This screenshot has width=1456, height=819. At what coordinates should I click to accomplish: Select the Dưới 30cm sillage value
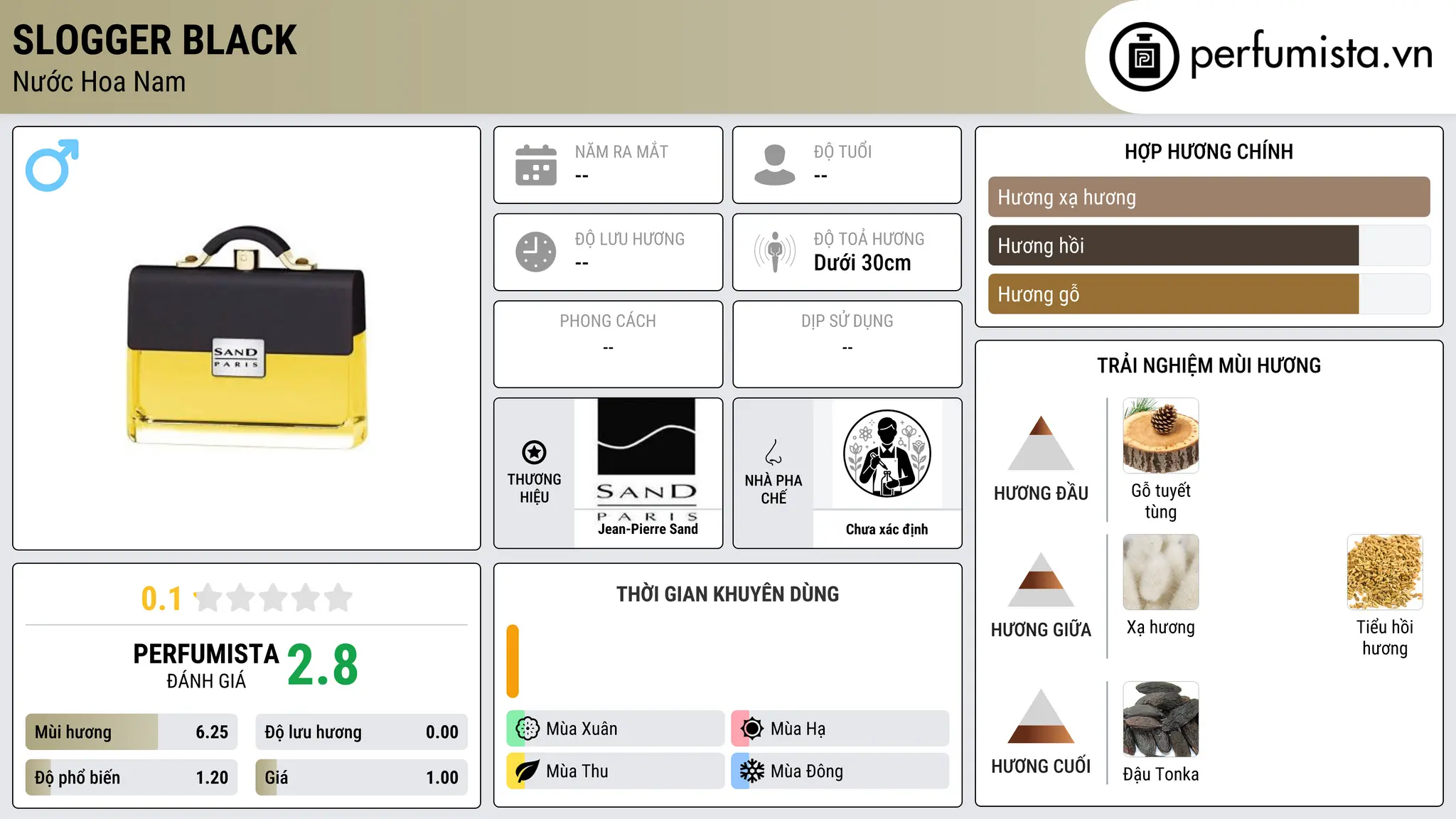pyautogui.click(x=862, y=263)
